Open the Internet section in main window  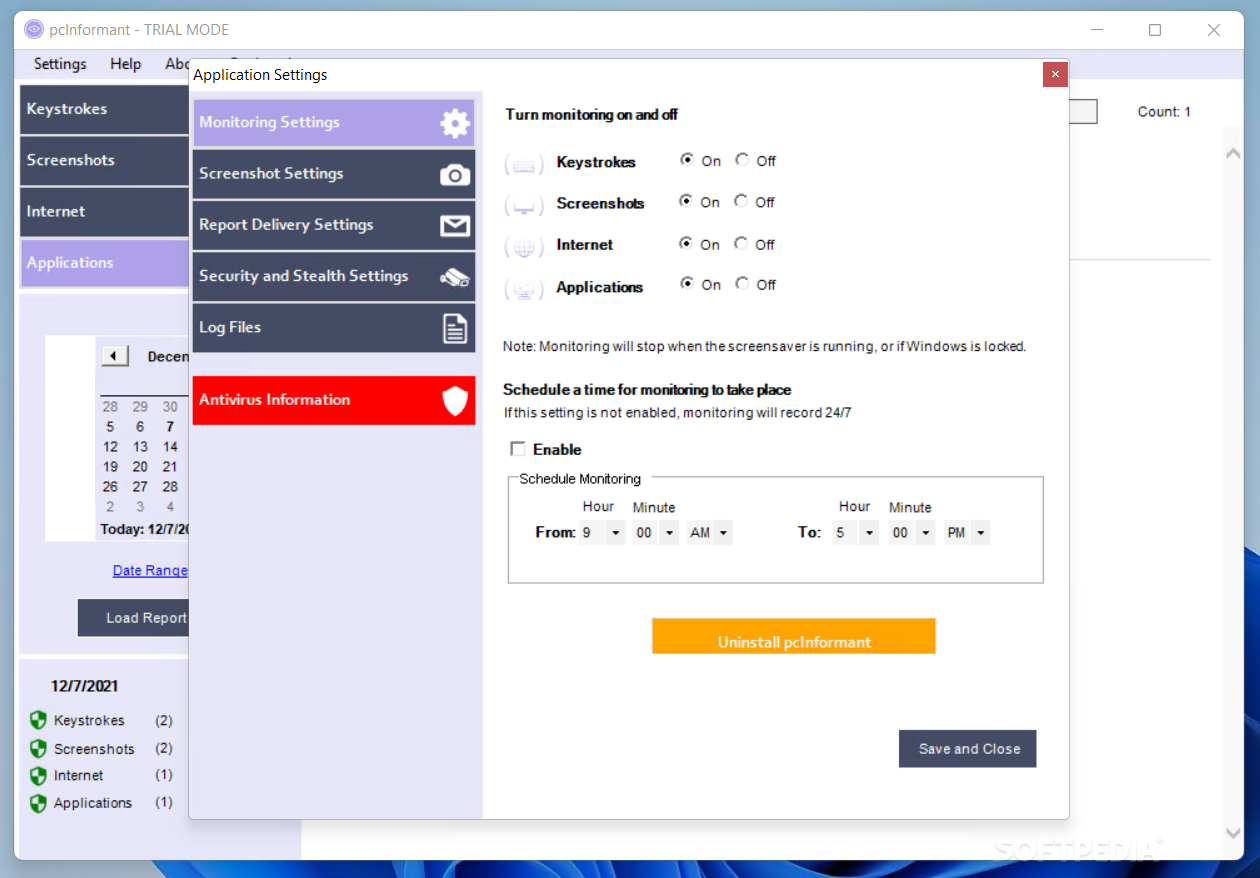tap(105, 212)
